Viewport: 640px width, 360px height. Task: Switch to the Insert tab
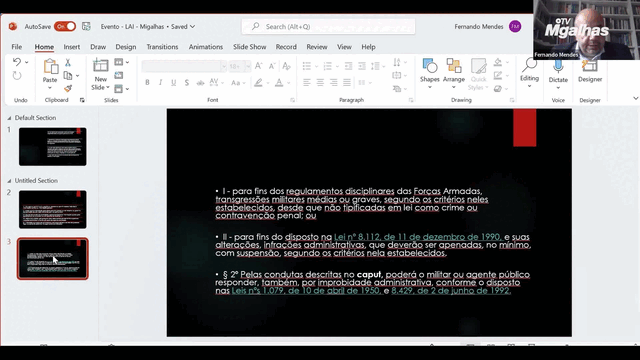click(72, 47)
